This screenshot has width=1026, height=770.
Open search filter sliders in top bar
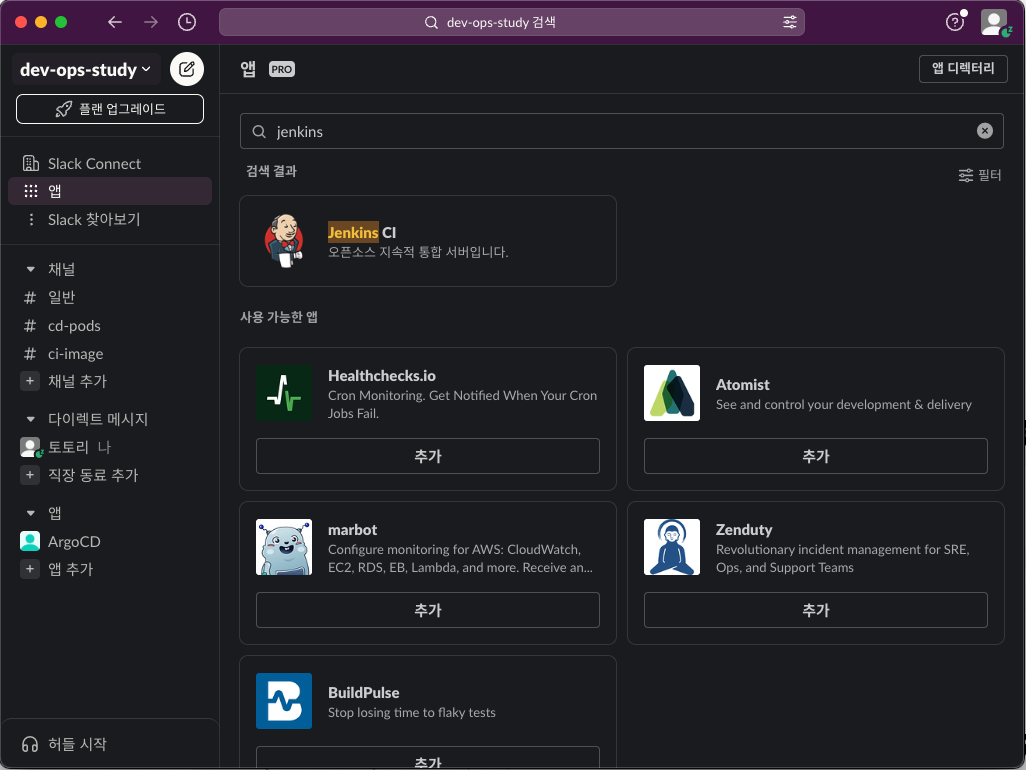[x=790, y=22]
